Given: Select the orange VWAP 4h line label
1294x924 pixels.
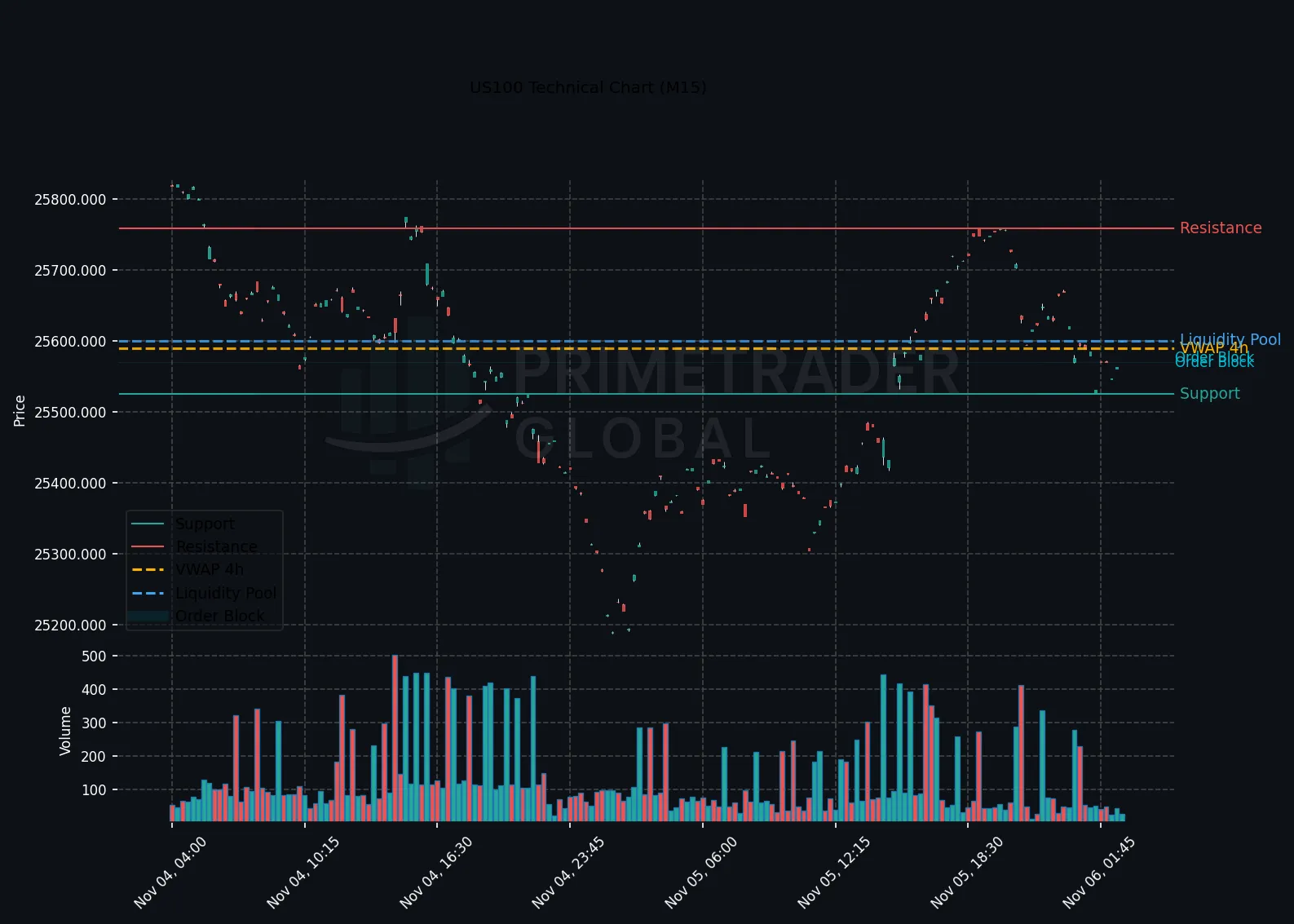Looking at the screenshot, I should (1214, 349).
